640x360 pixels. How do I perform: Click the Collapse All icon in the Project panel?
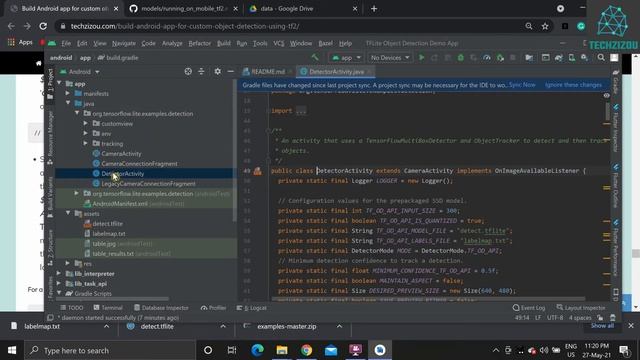pos(201,71)
